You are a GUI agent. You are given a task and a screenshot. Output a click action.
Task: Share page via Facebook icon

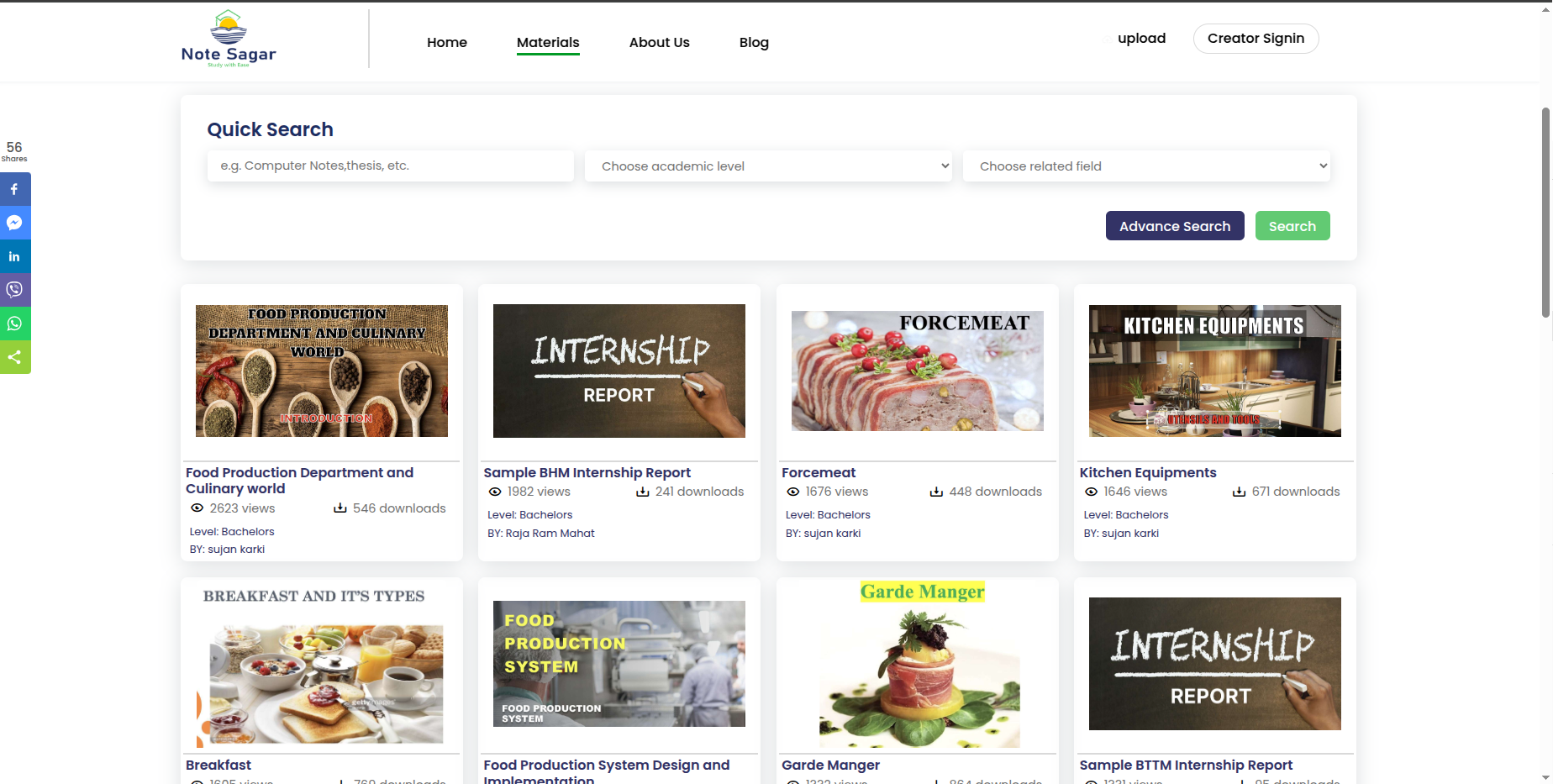point(14,189)
